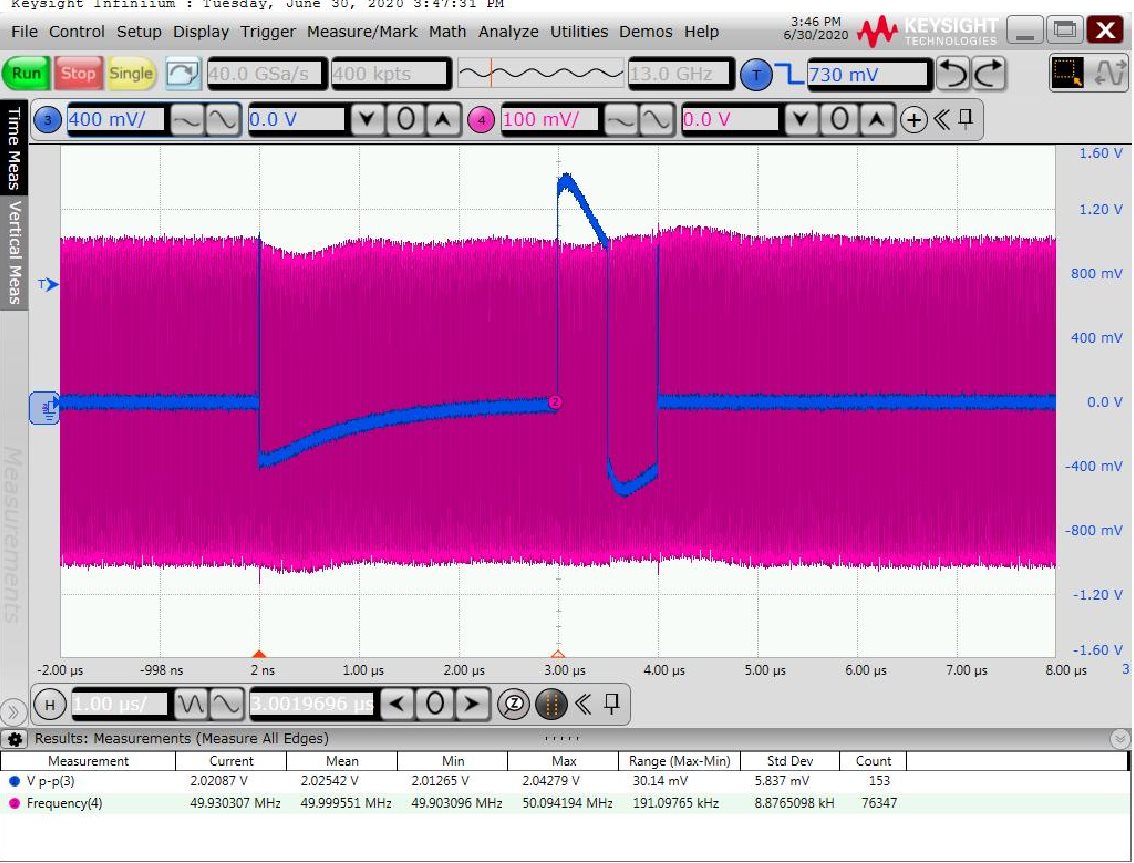Open the Help menu
This screenshot has width=1134, height=863.
click(x=702, y=32)
